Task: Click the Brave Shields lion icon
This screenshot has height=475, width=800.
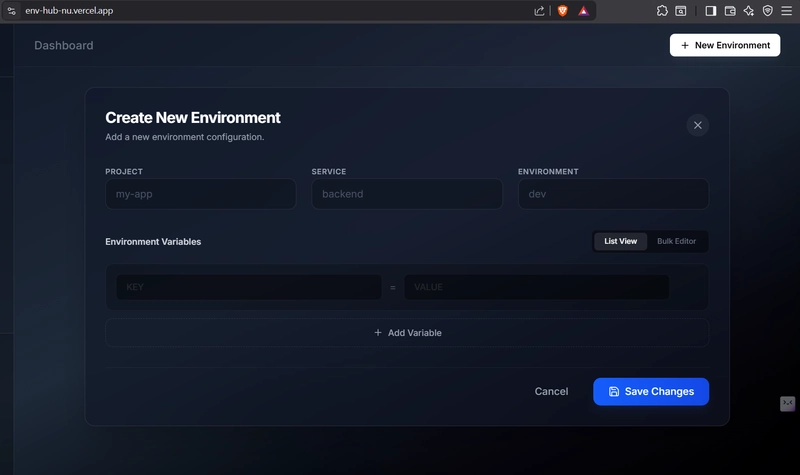Action: point(562,11)
